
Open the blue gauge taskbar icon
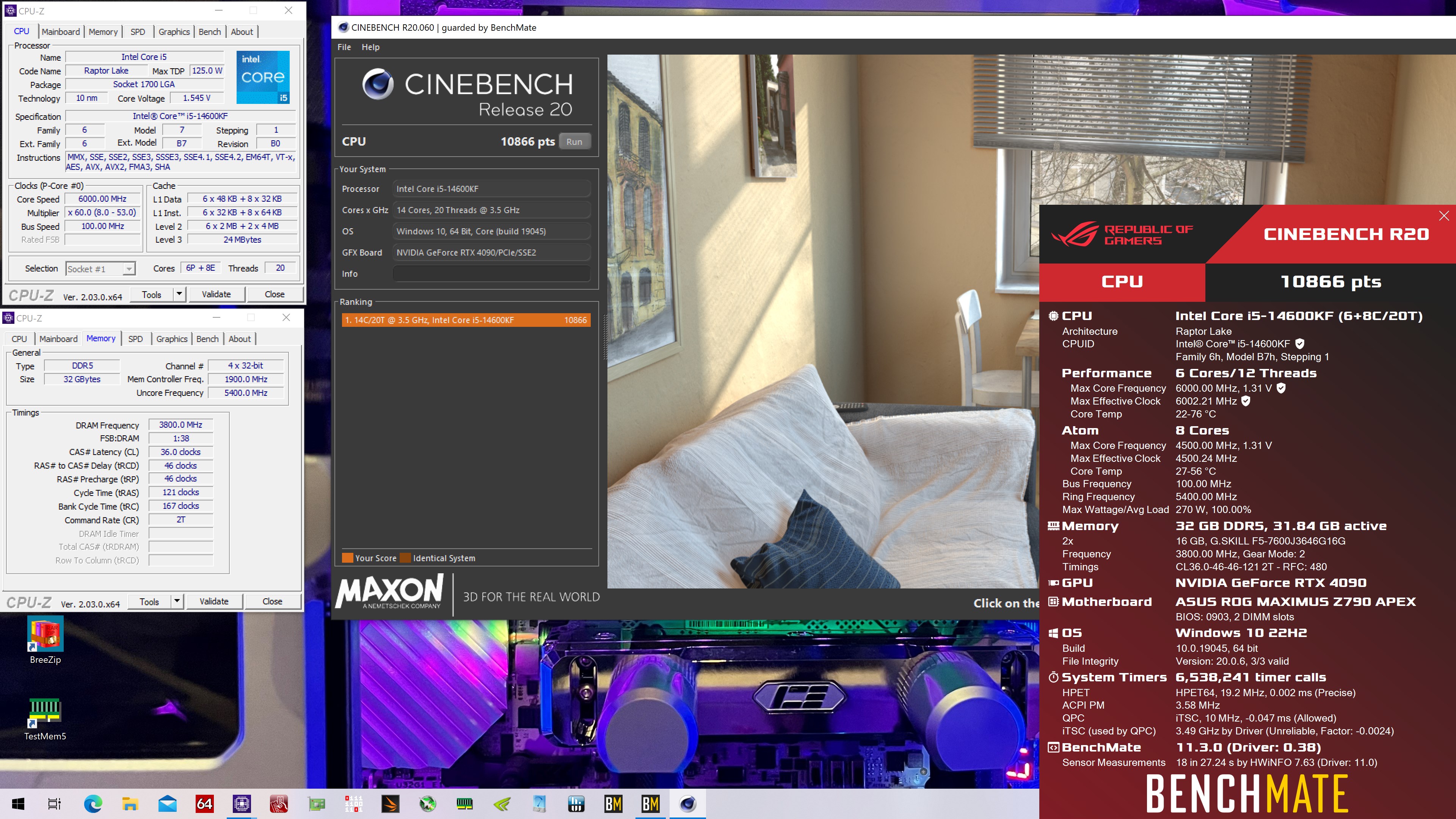click(x=539, y=803)
